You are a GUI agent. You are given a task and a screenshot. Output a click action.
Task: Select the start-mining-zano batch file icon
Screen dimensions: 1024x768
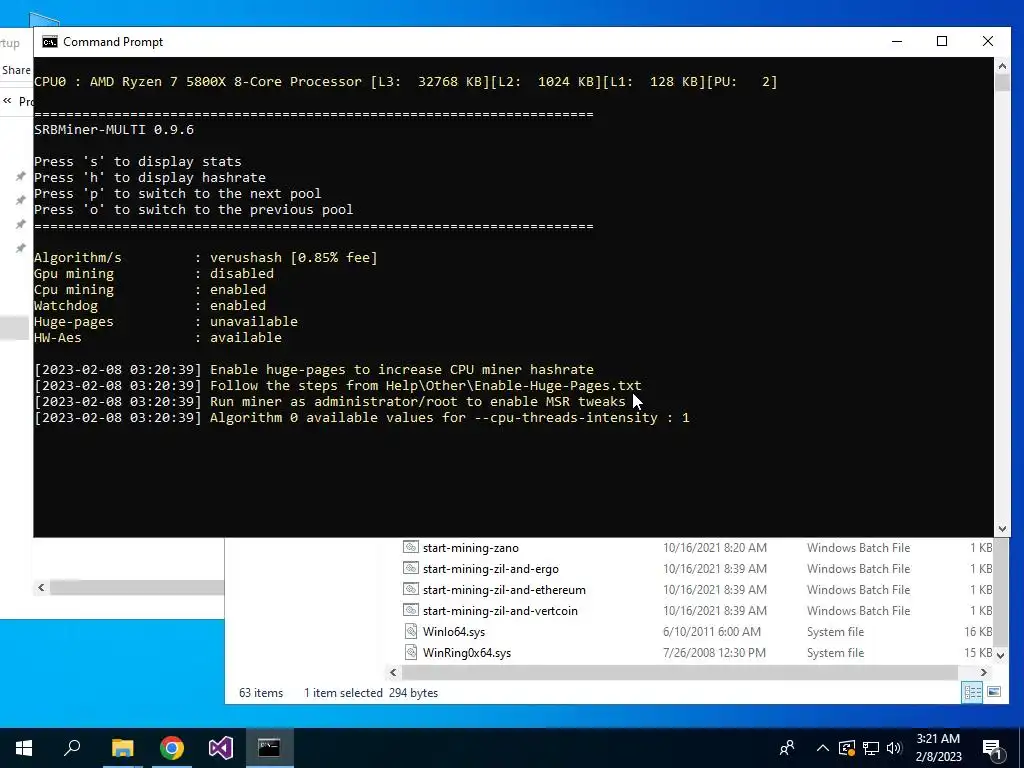(410, 547)
